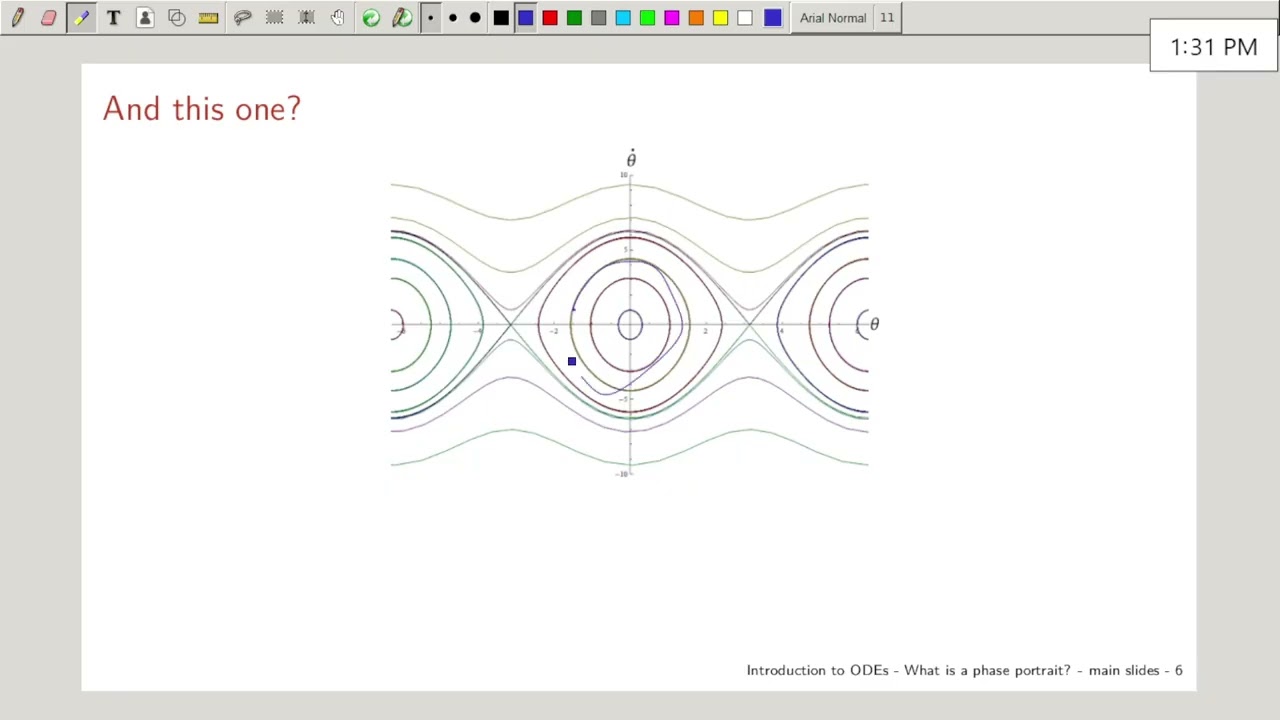Click the 'And this one?' slide title
The image size is (1280, 720).
tap(202, 108)
